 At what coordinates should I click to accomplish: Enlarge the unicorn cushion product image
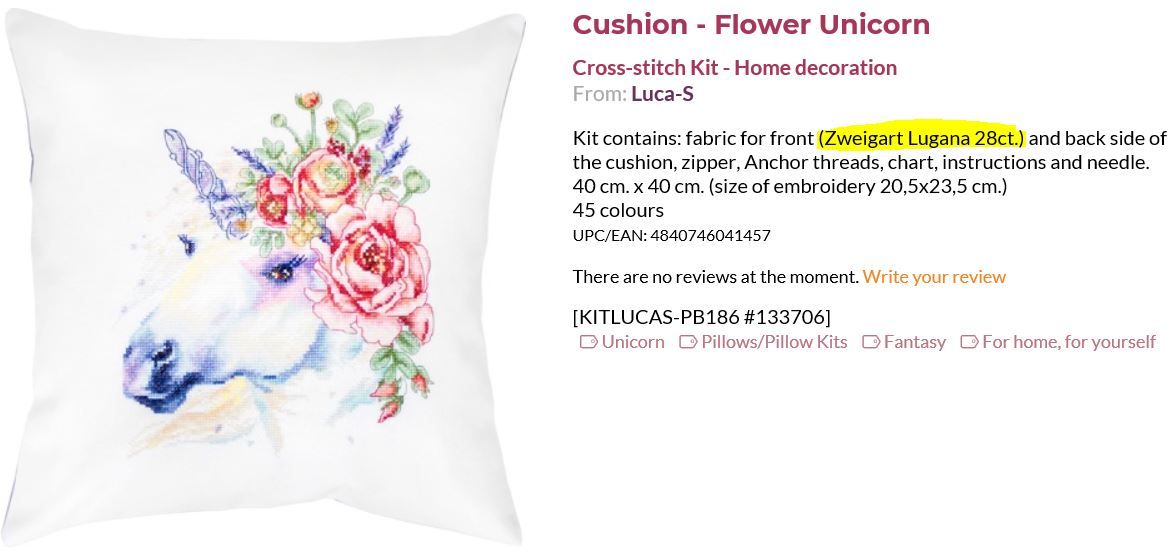(x=265, y=280)
